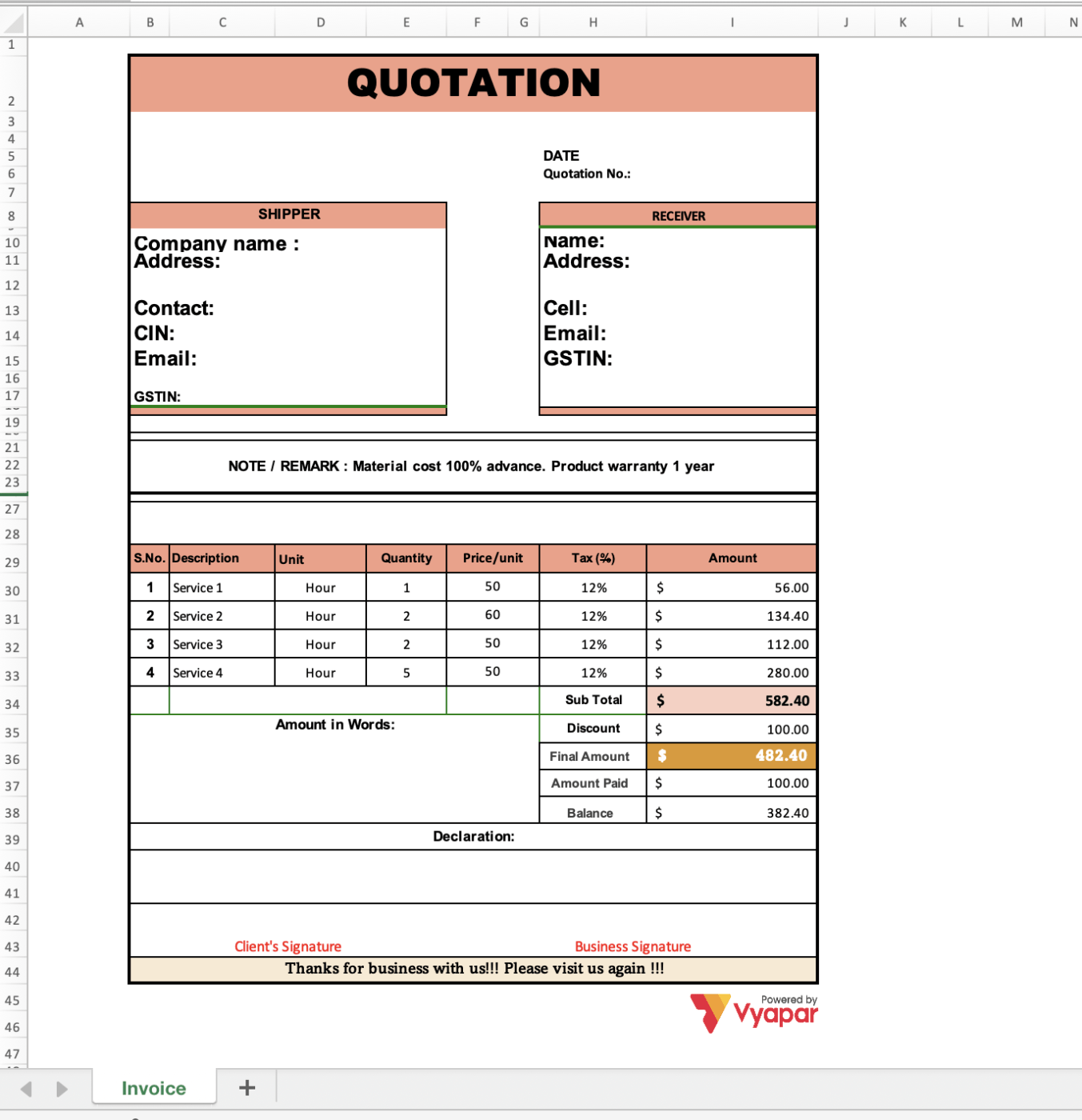Open the Invoice sheet tab
The width and height of the screenshot is (1082, 1120).
pos(154,1088)
